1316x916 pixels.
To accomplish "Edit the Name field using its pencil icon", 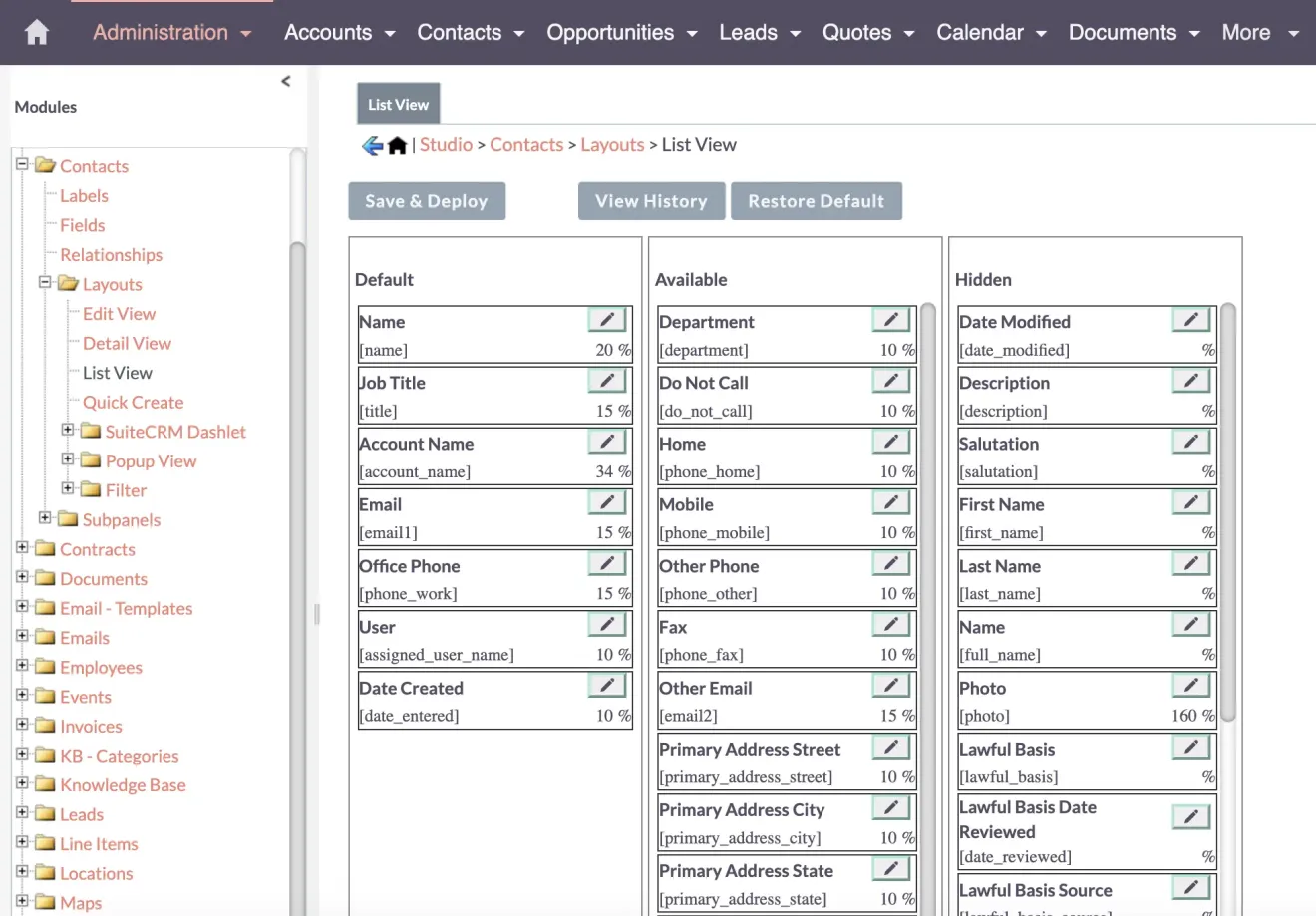I will click(606, 318).
